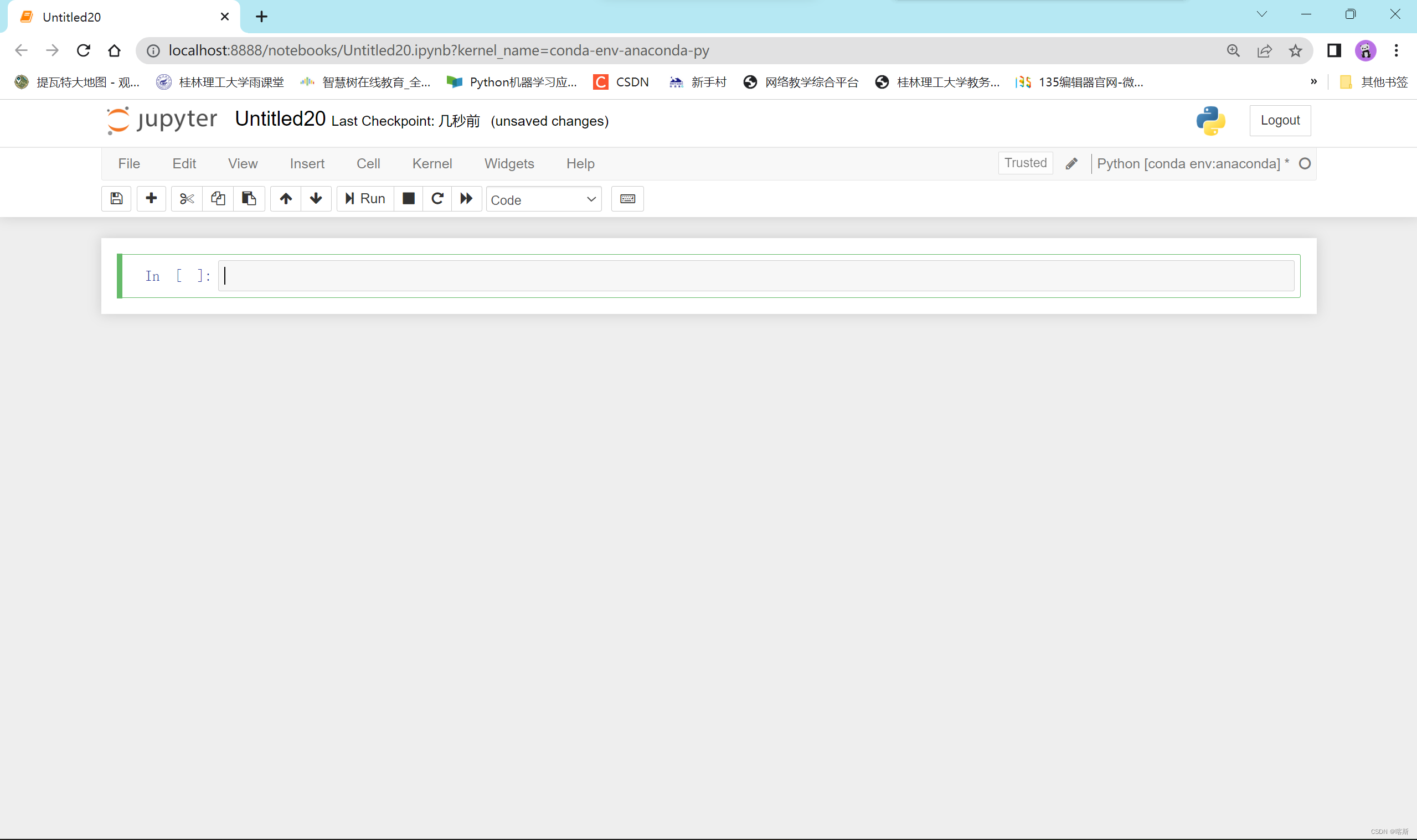Image resolution: width=1417 pixels, height=840 pixels.
Task: Open the Kernel menu
Action: [432, 163]
